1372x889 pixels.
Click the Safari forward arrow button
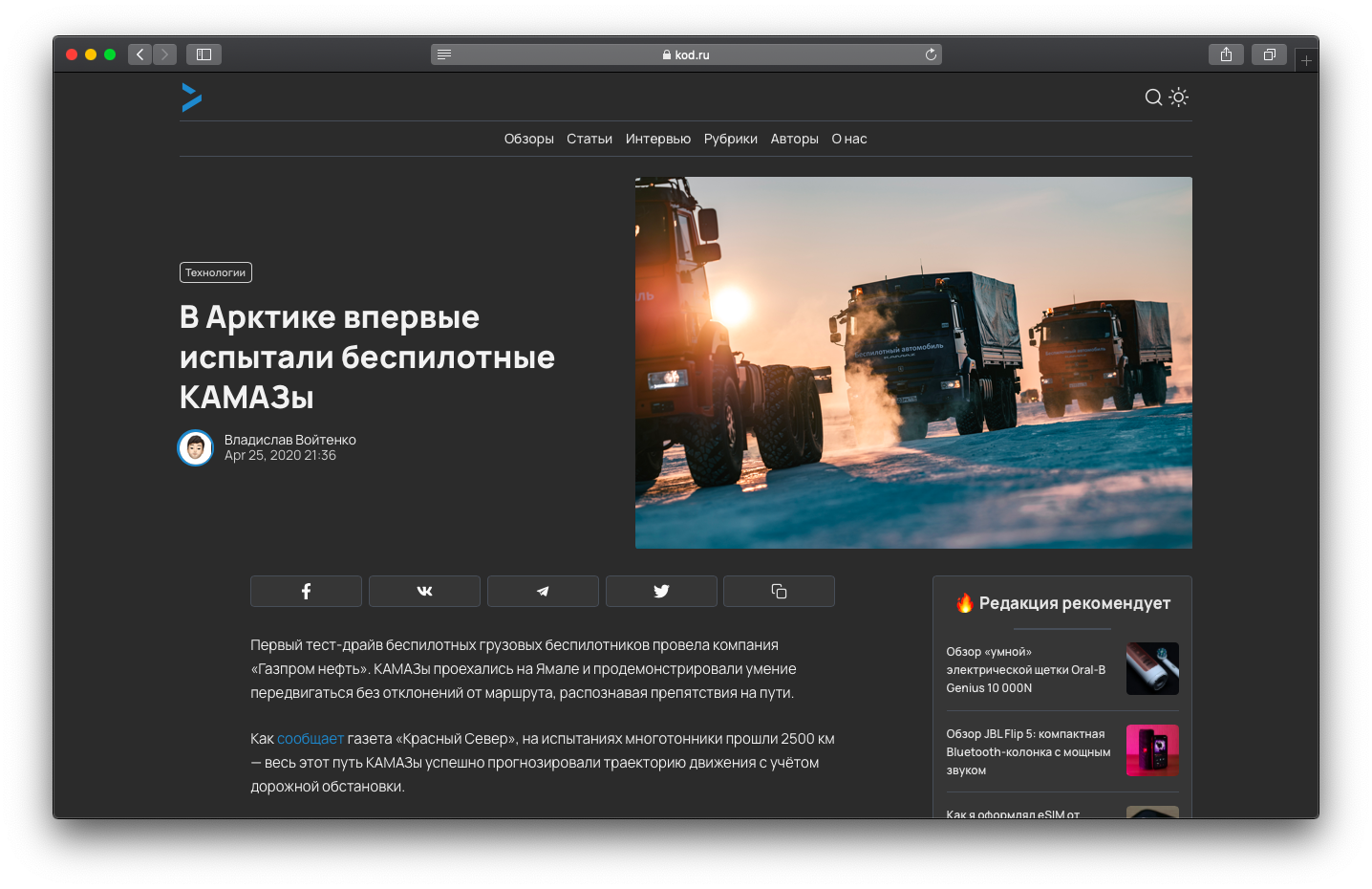coord(164,54)
